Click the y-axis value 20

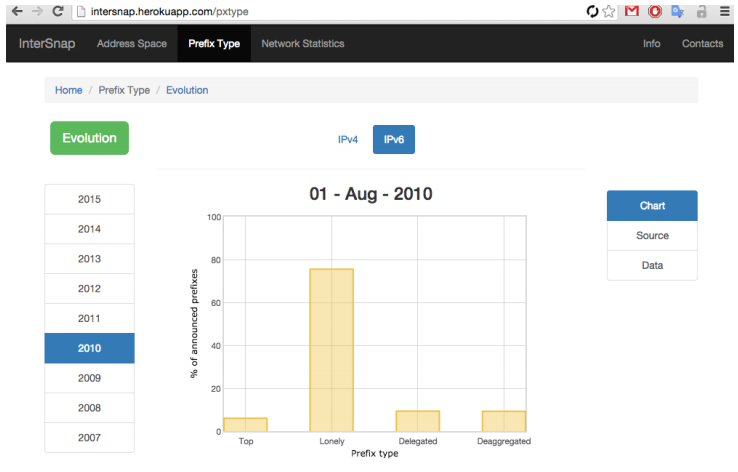click(x=216, y=389)
